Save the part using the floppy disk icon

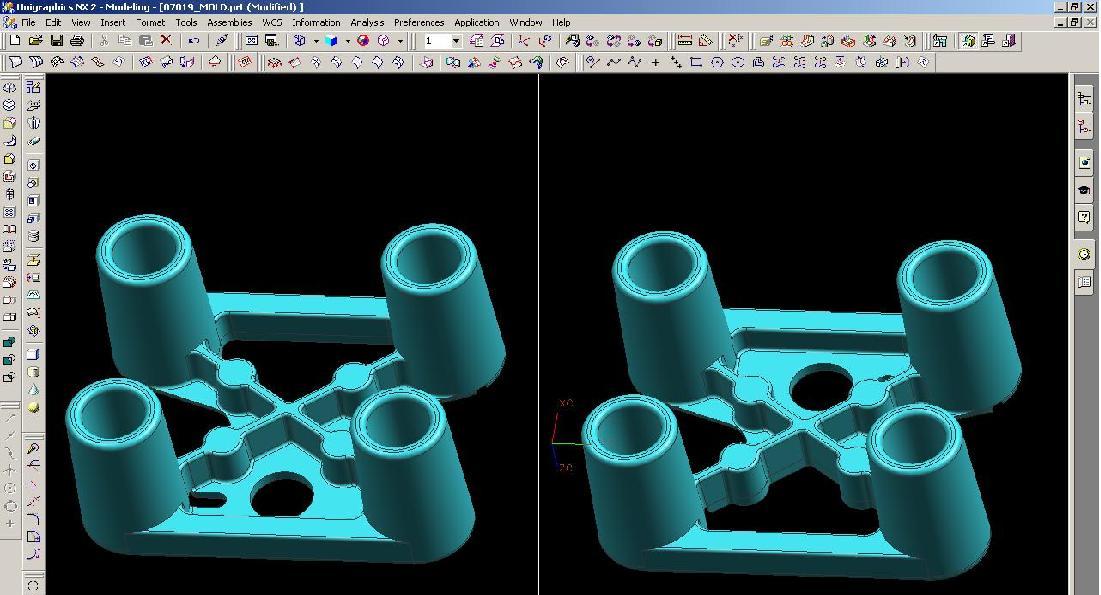(57, 41)
